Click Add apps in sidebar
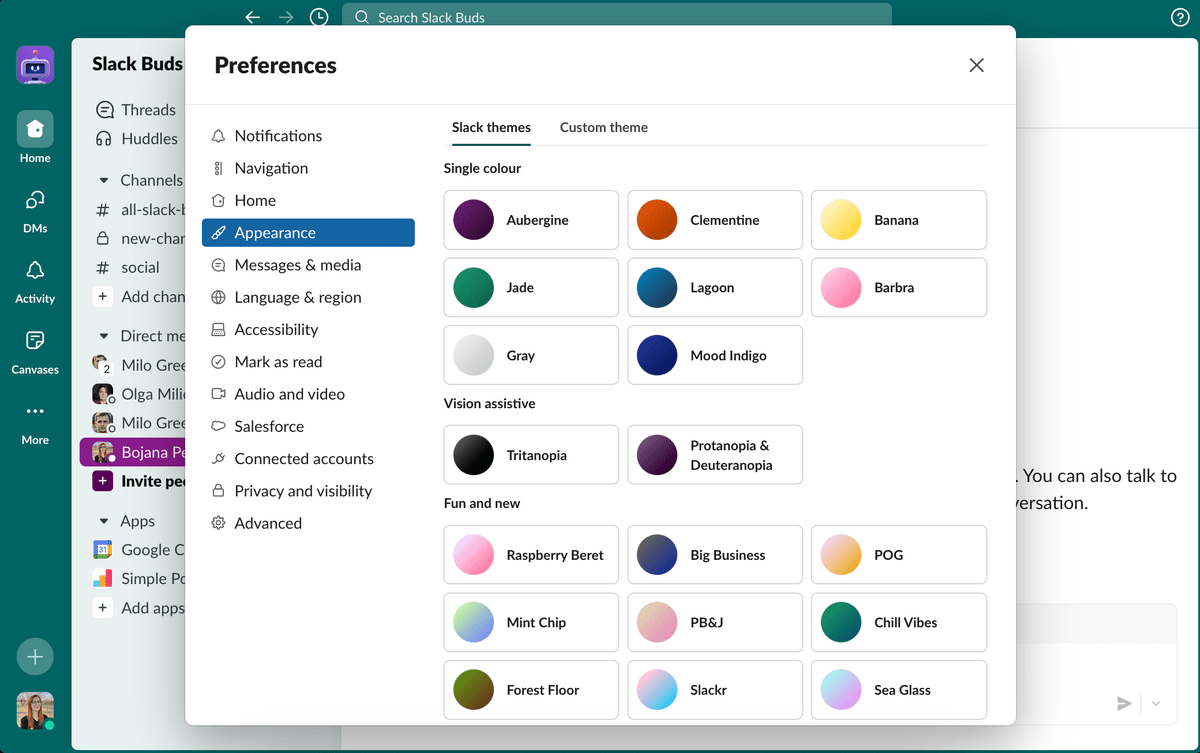The width and height of the screenshot is (1200, 753). (x=151, y=607)
